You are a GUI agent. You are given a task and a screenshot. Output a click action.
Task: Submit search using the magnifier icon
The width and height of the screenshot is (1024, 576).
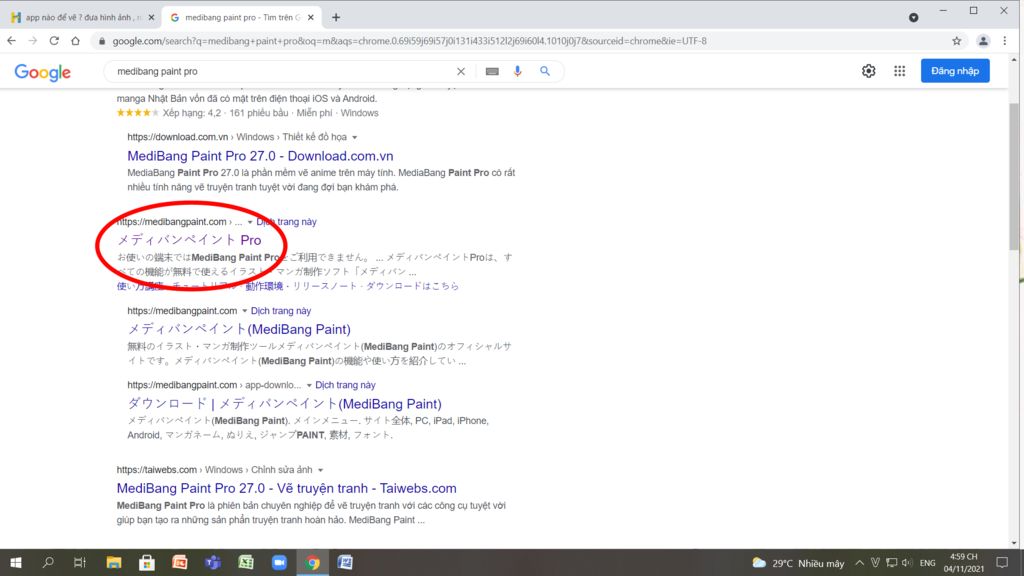pos(545,71)
